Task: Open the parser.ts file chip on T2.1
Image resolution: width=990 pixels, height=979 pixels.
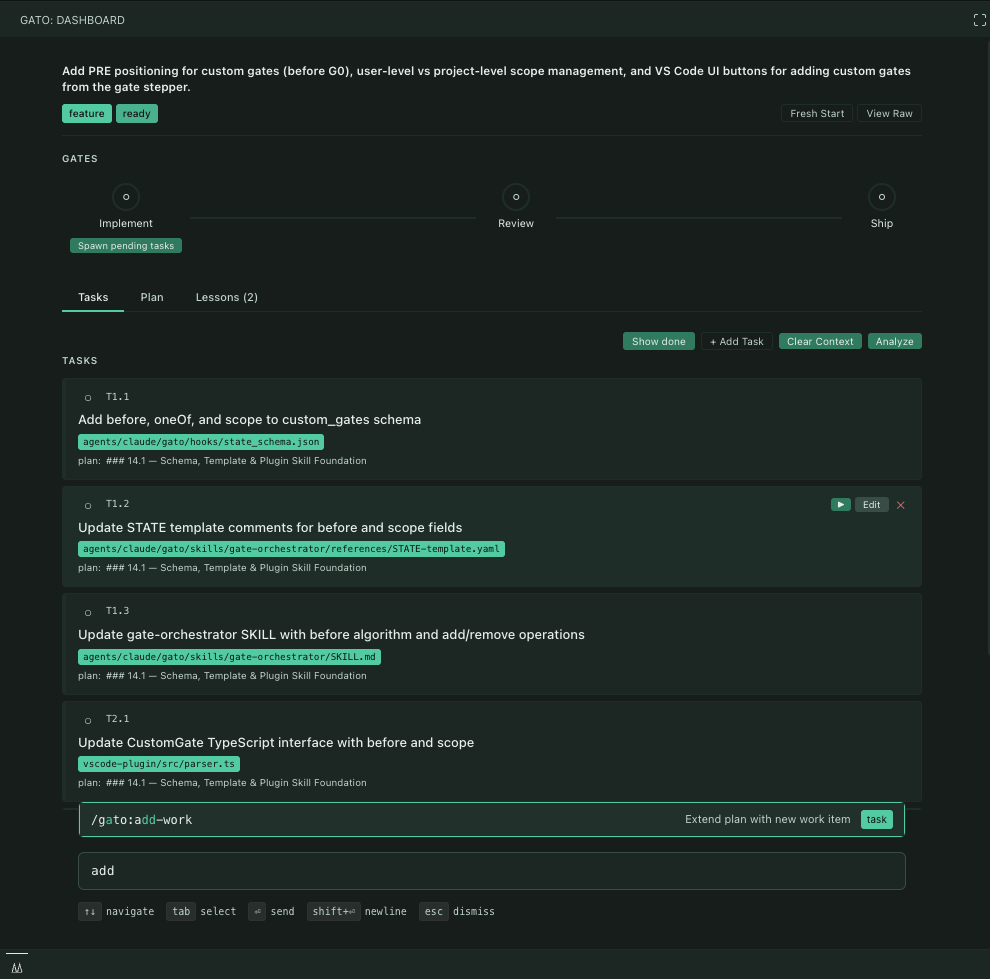Action: [158, 762]
